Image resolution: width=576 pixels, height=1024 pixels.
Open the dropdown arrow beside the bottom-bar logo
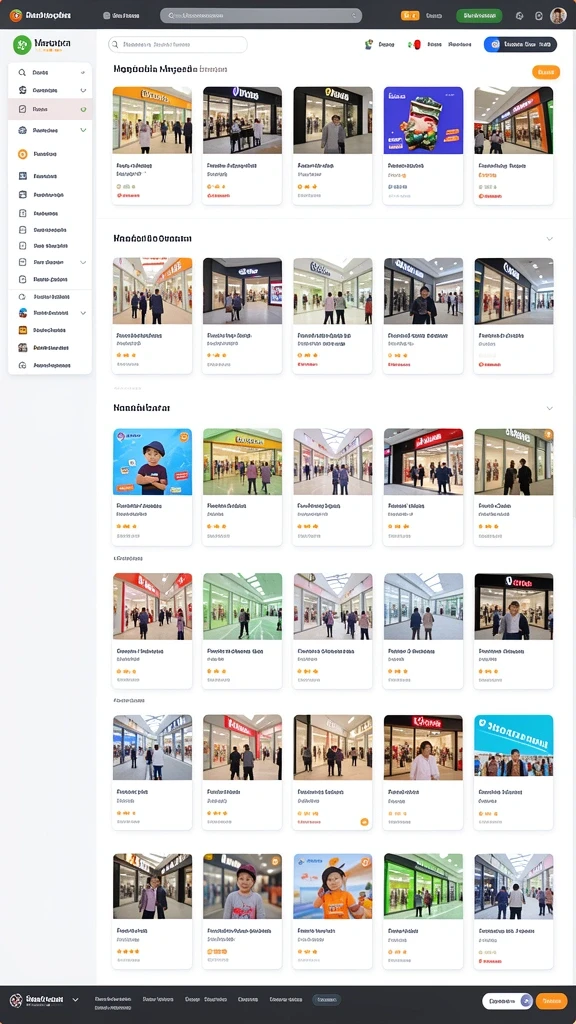[x=75, y=1000]
